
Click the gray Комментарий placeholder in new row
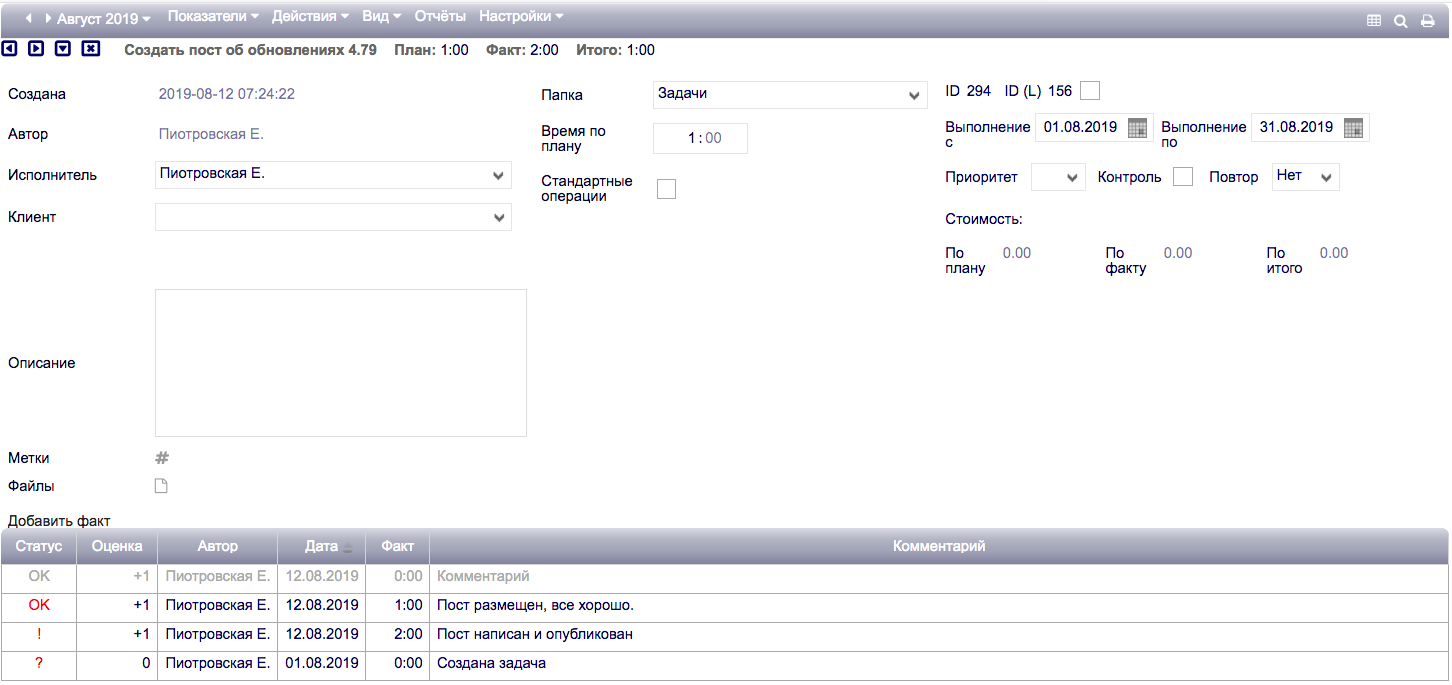click(x=483, y=576)
